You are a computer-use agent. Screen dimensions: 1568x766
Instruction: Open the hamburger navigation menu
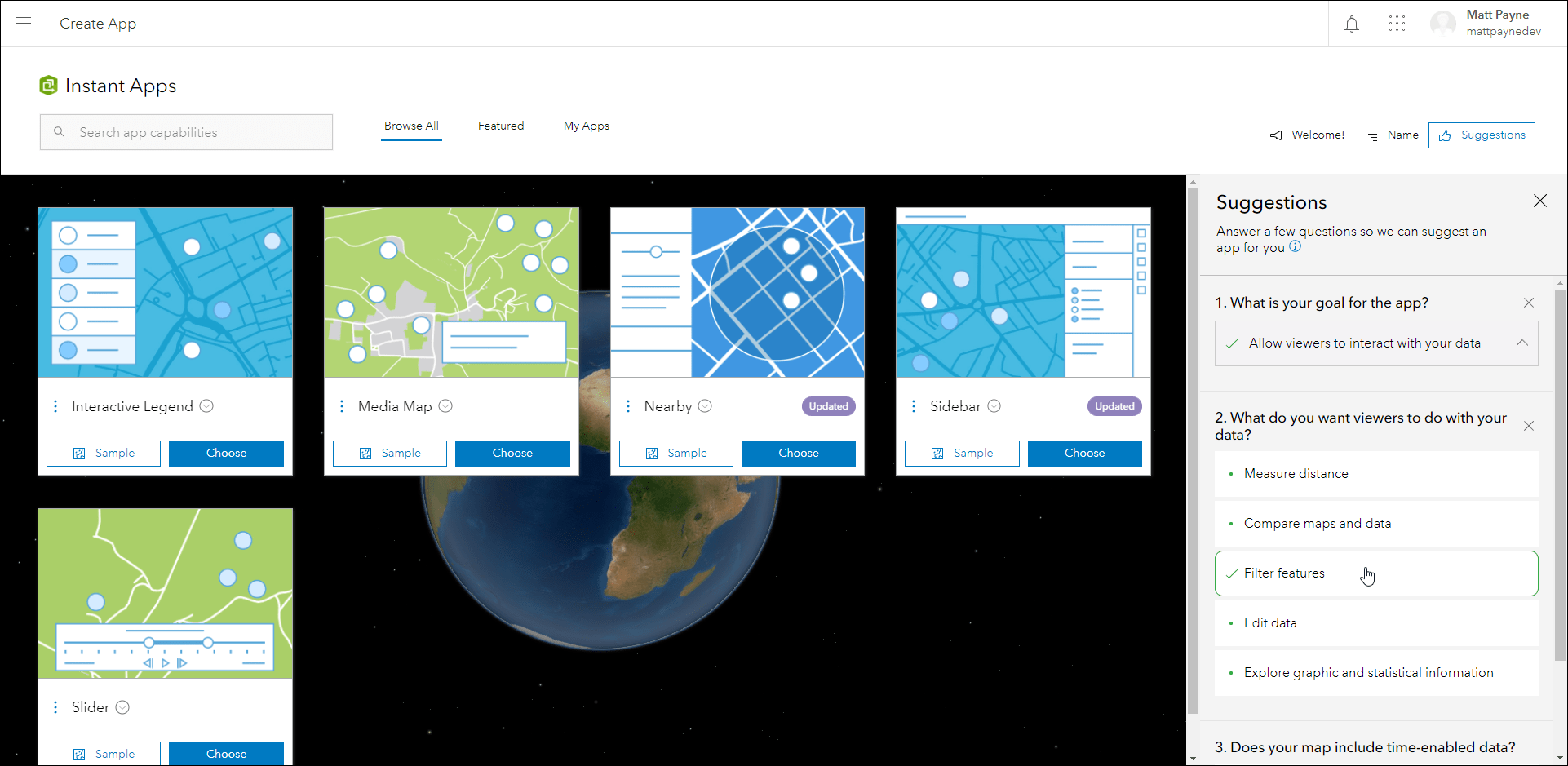tap(24, 24)
